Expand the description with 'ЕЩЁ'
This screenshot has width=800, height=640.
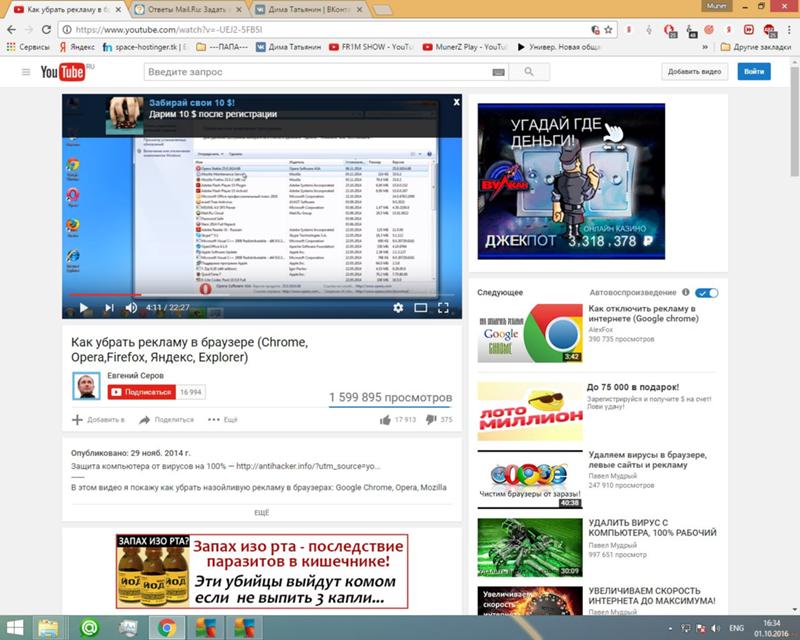(x=262, y=512)
